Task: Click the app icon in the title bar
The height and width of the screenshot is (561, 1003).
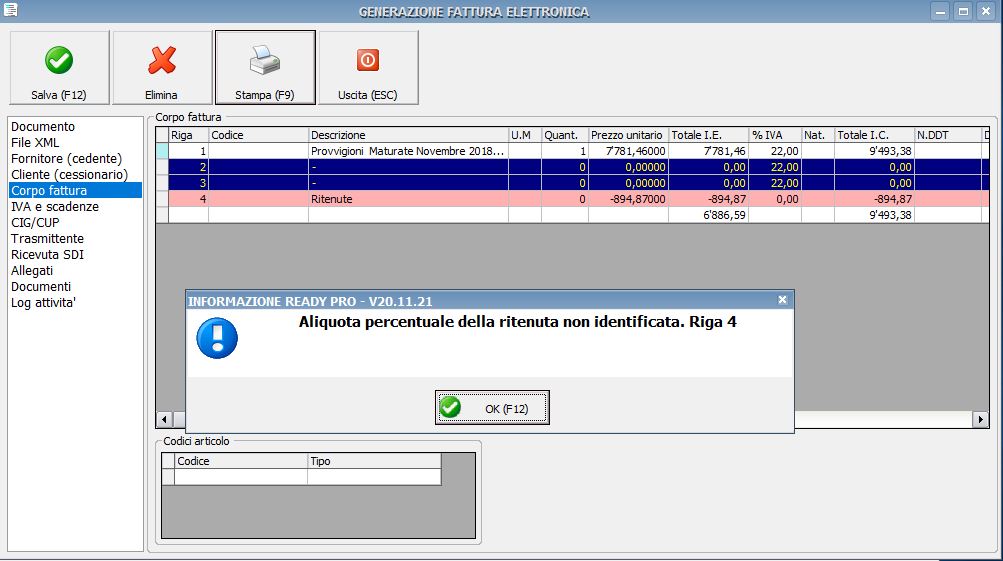Action: tap(10, 10)
